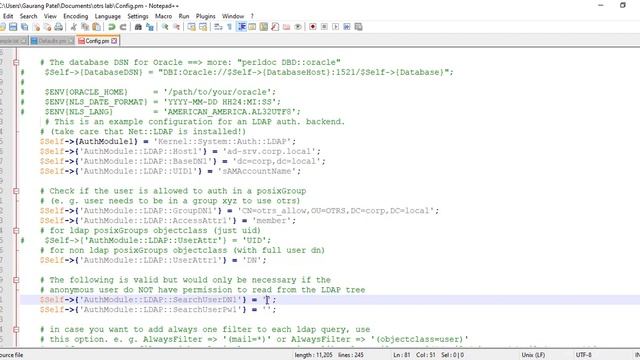Click the Save All toolbar icon
Image resolution: width=640 pixels, height=360 pixels.
point(24,27)
